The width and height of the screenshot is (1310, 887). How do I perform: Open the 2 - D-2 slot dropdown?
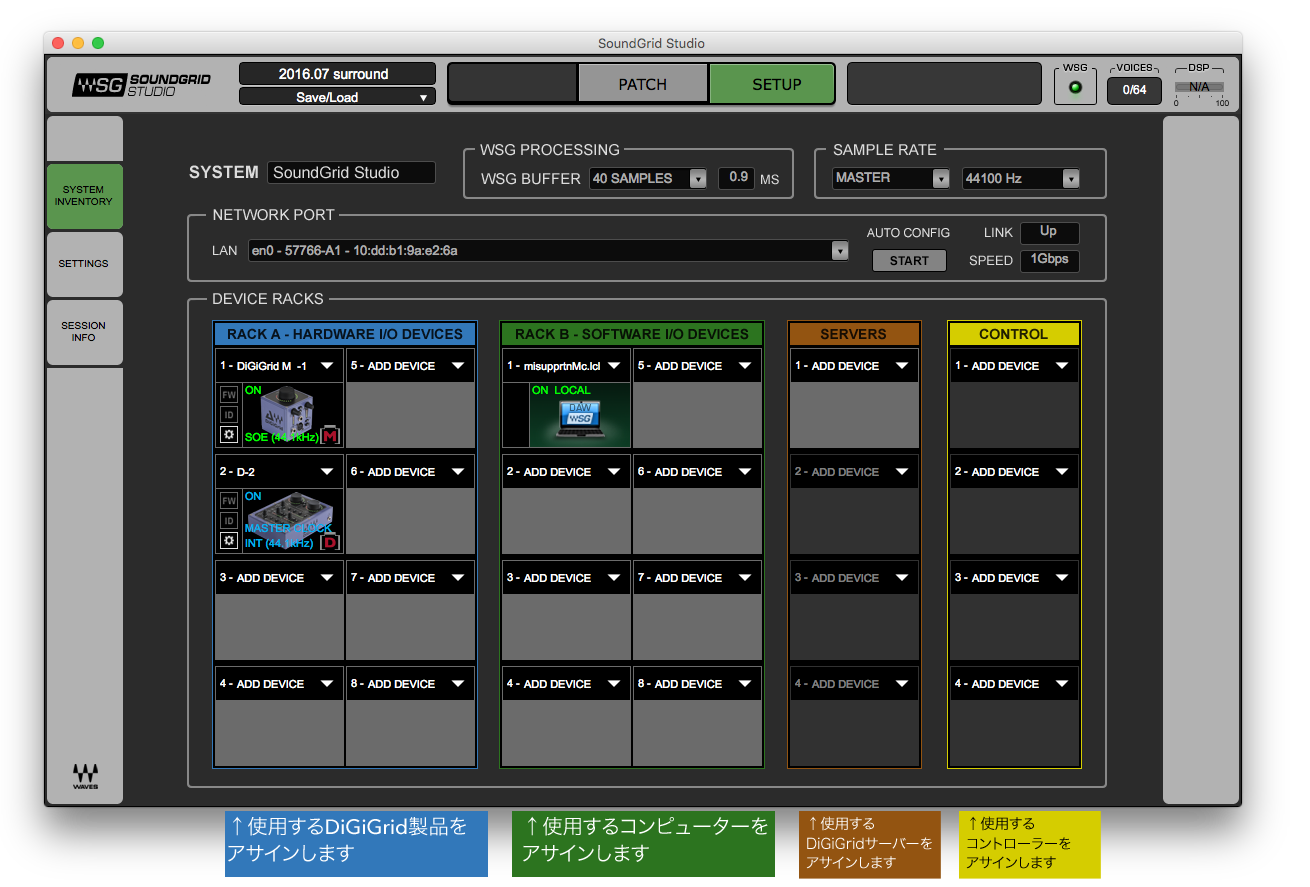279,472
